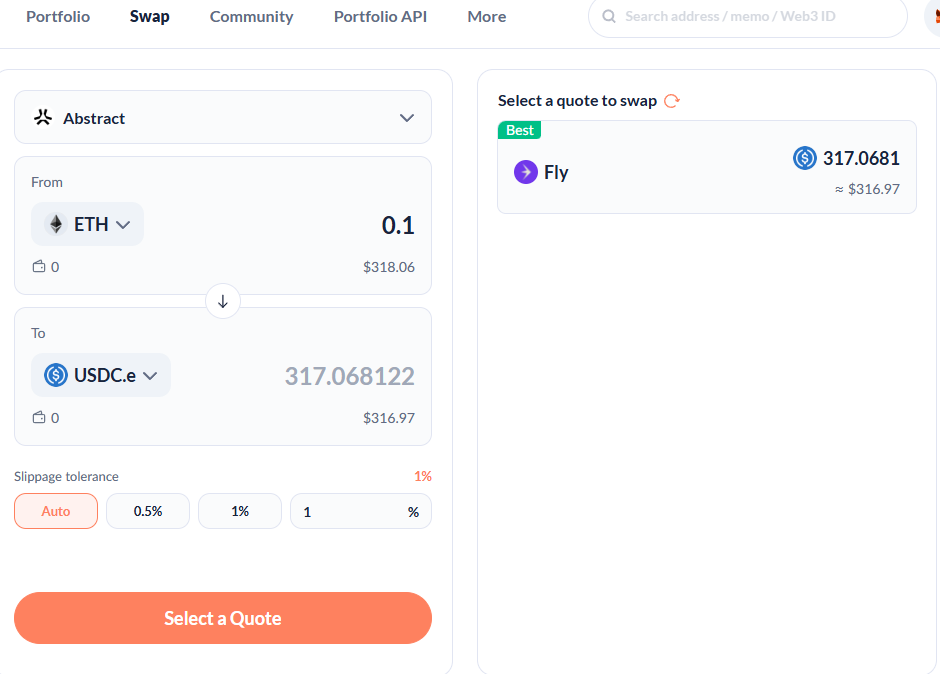Open the ETH token selector
The width and height of the screenshot is (940, 674).
pyautogui.click(x=88, y=224)
